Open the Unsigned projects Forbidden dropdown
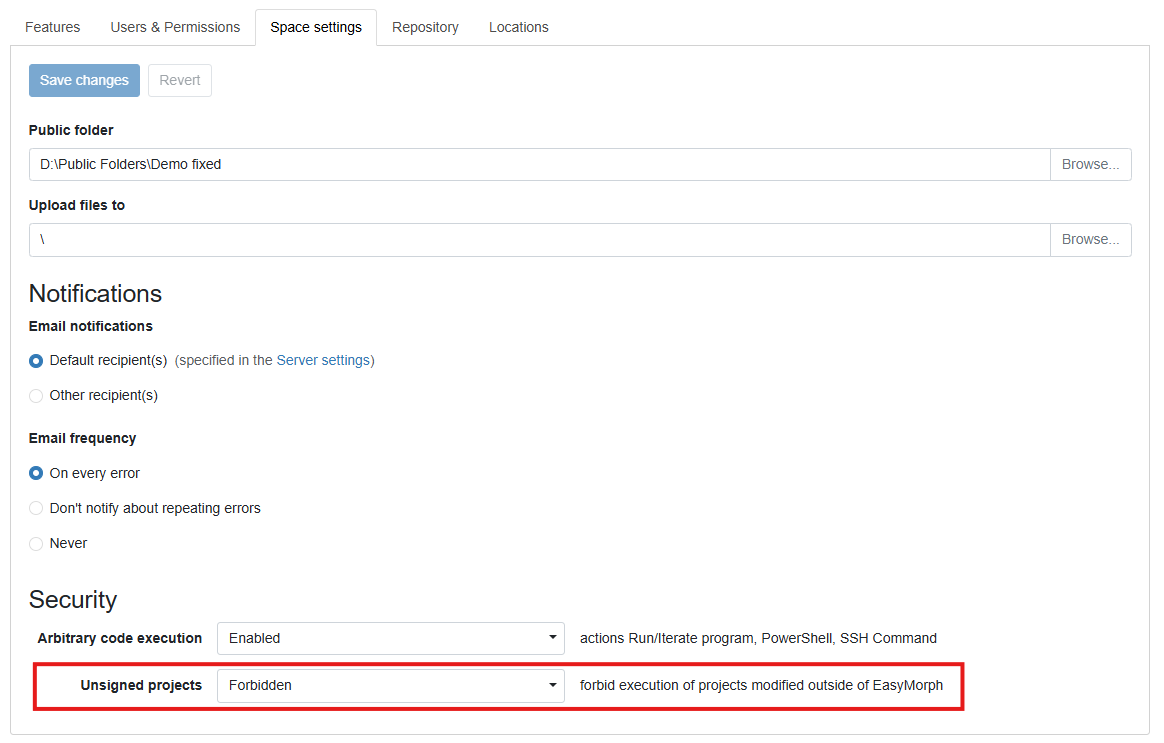This screenshot has width=1164, height=743. point(390,685)
